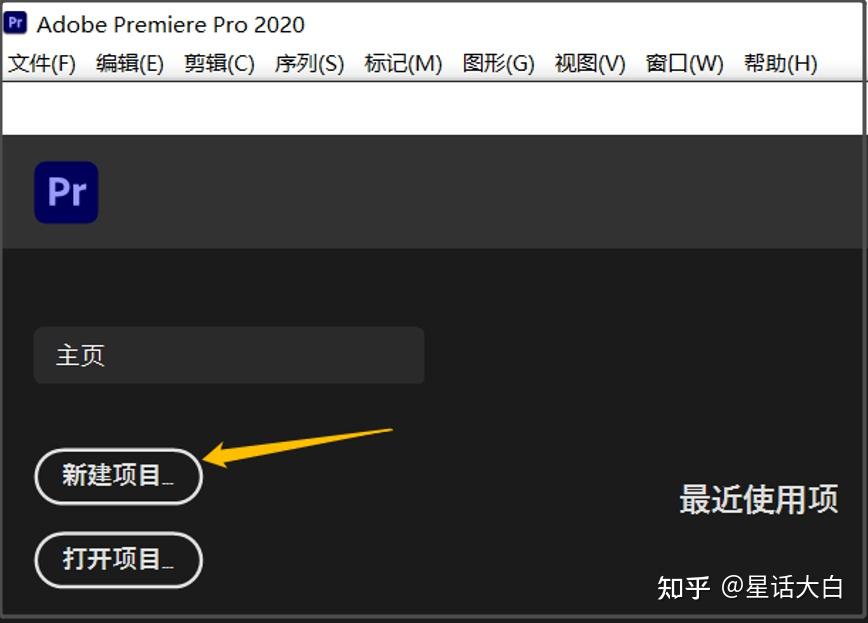Click the gray header band beside Pr logo
Screen dimensions: 868x623
pyautogui.click(x=482, y=192)
